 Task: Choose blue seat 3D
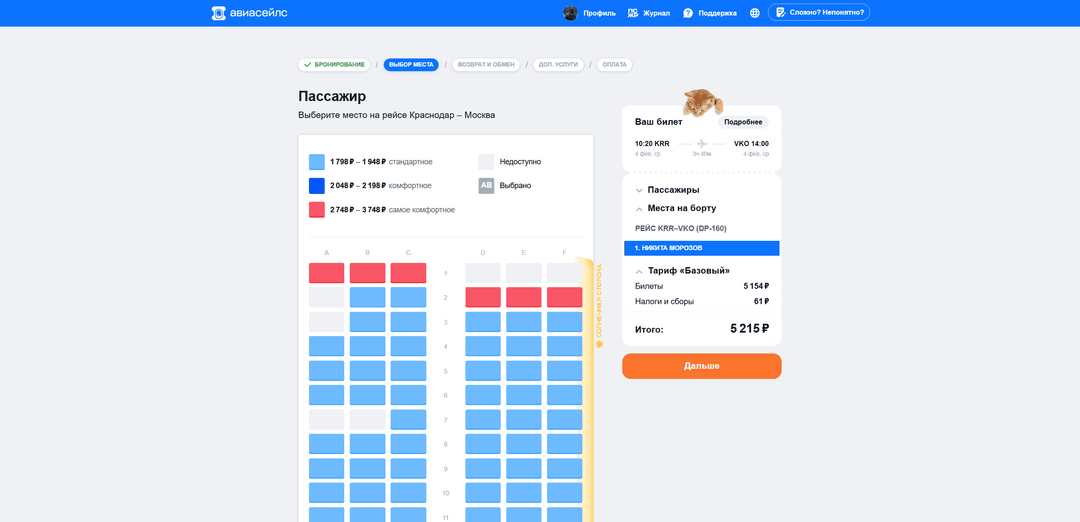click(483, 322)
